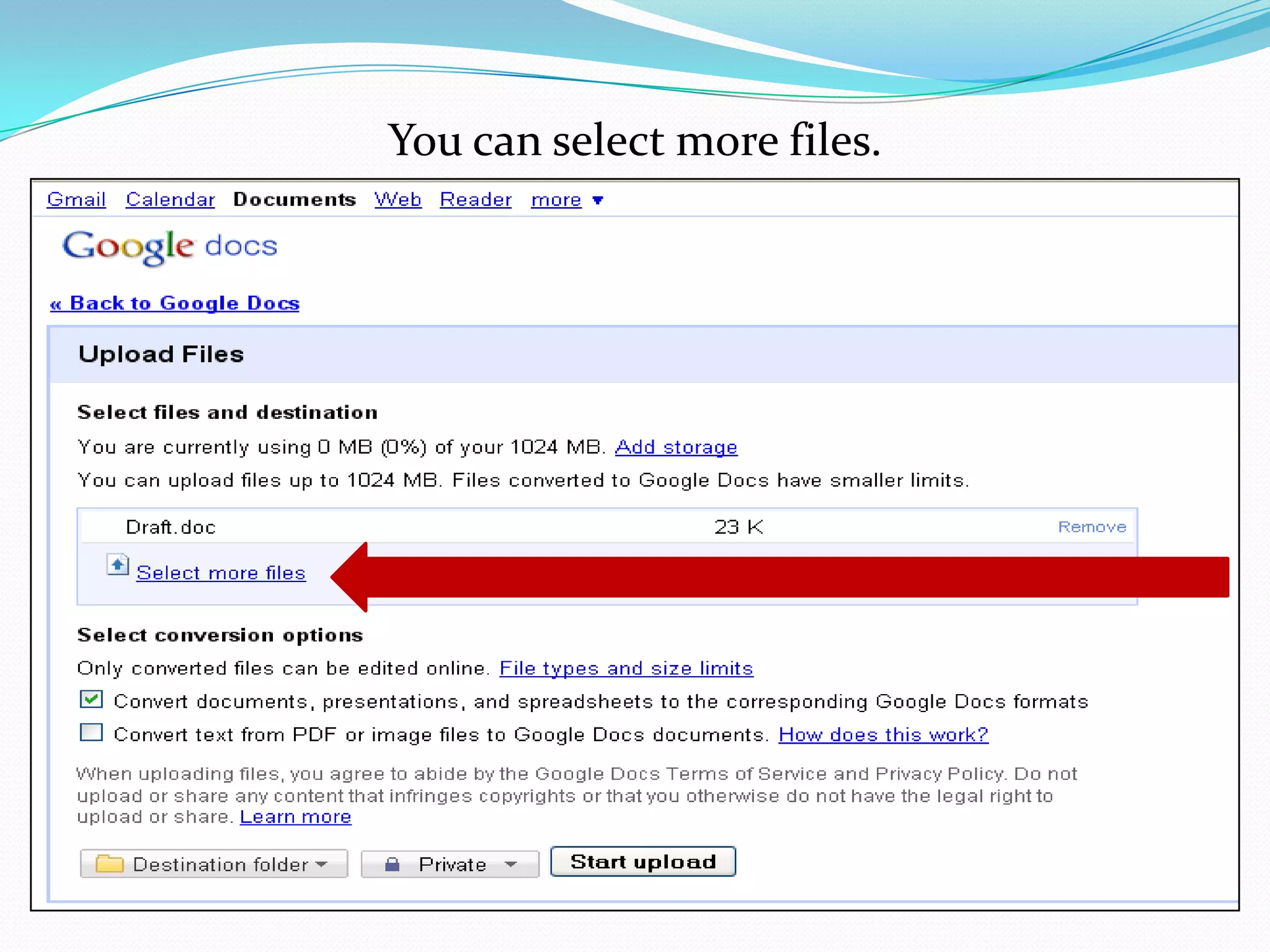
Task: Click Select more files link
Action: 221,573
